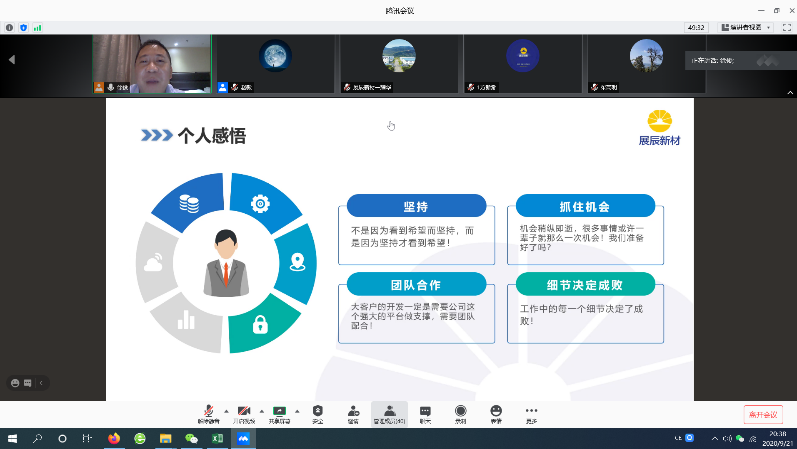
Task: Collapse the participant video strip chevron
Action: pyautogui.click(x=790, y=93)
